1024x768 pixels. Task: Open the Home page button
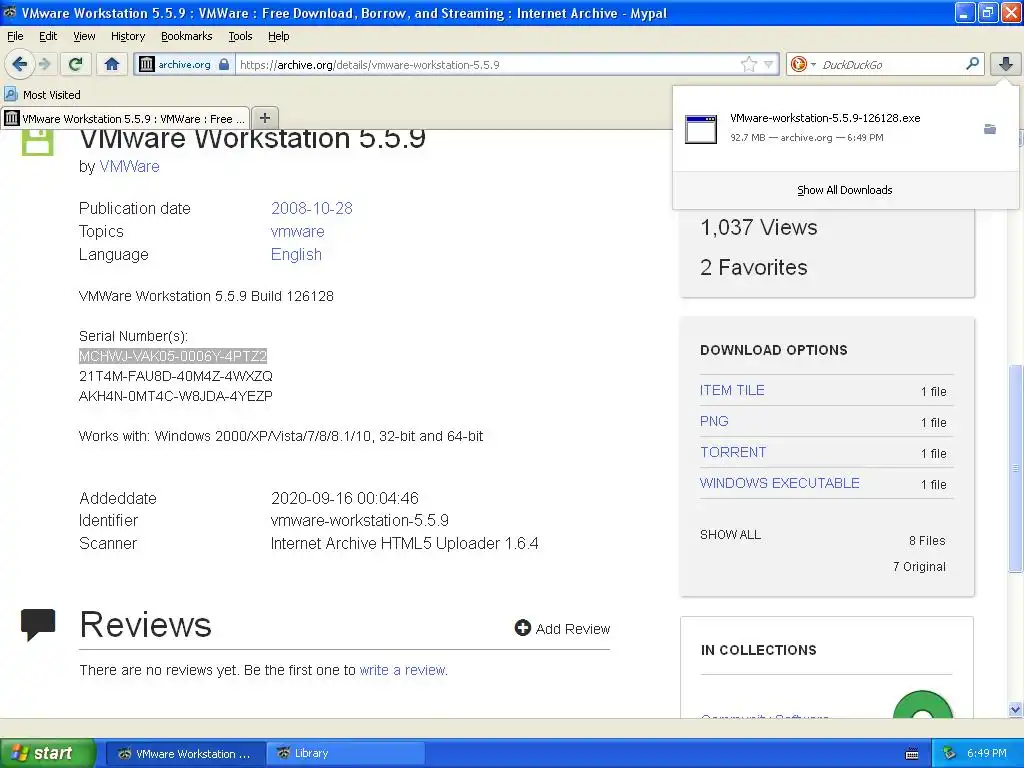(112, 64)
